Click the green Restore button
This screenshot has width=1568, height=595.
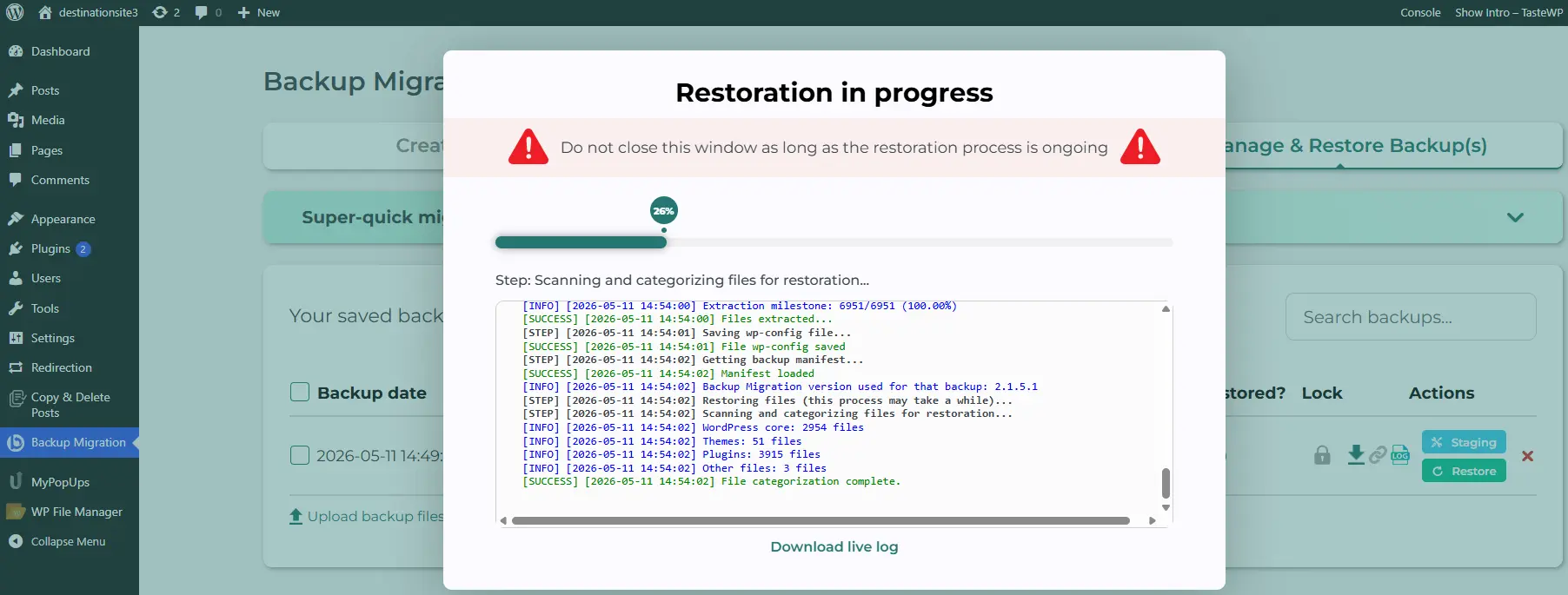point(1464,471)
